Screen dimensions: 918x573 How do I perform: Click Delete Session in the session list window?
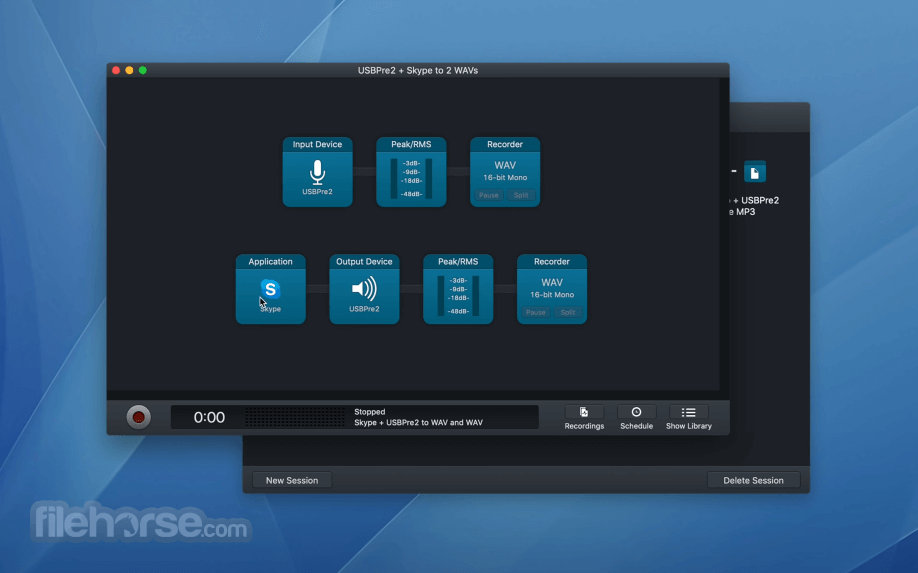pyautogui.click(x=753, y=480)
